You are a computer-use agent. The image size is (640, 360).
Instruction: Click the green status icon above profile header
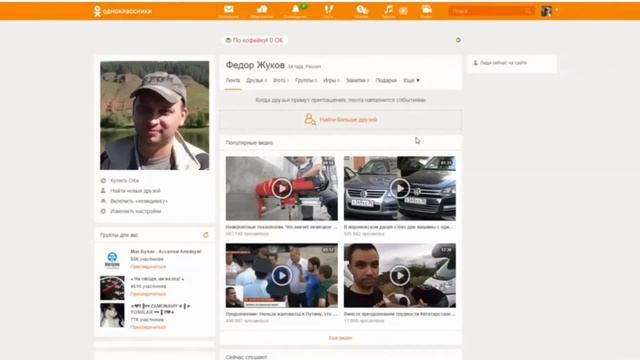(458, 40)
